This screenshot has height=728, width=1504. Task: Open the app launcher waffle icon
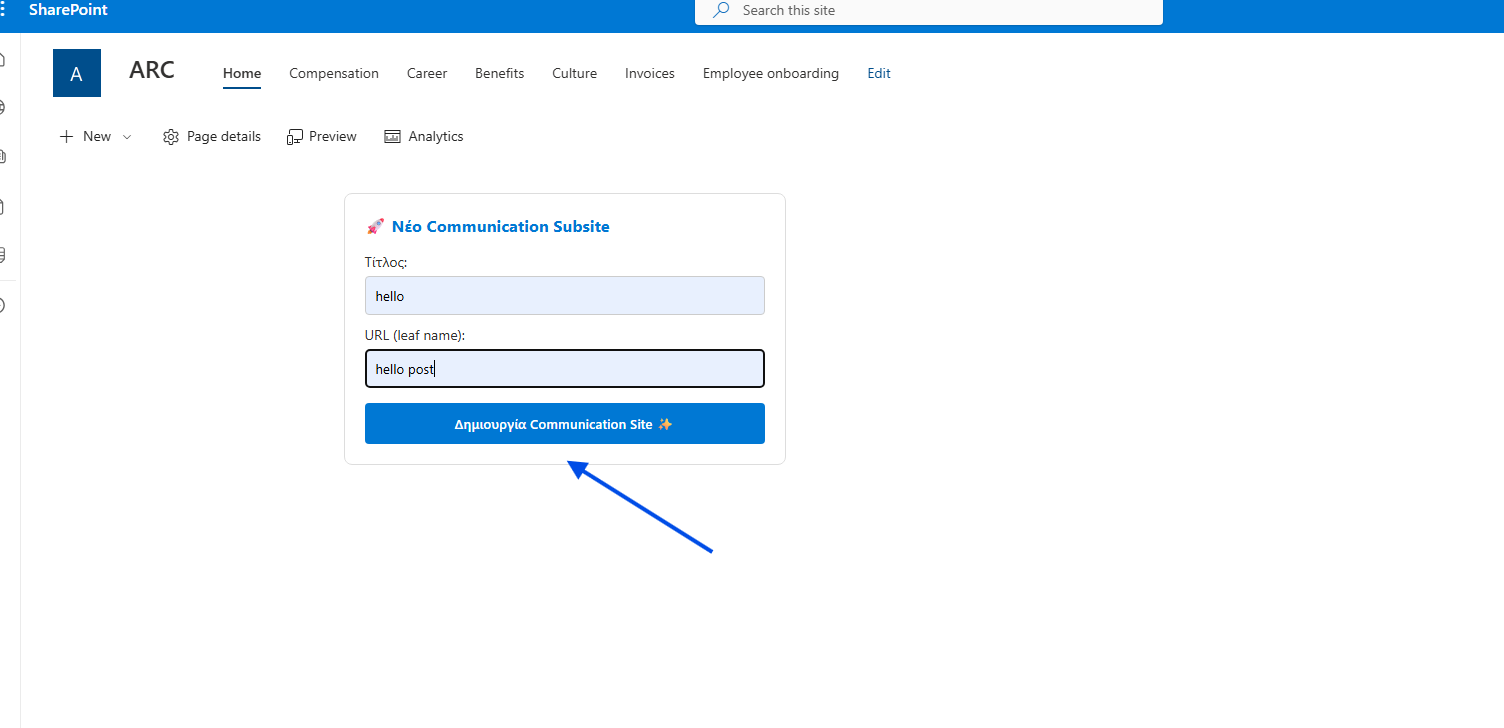coord(3,10)
